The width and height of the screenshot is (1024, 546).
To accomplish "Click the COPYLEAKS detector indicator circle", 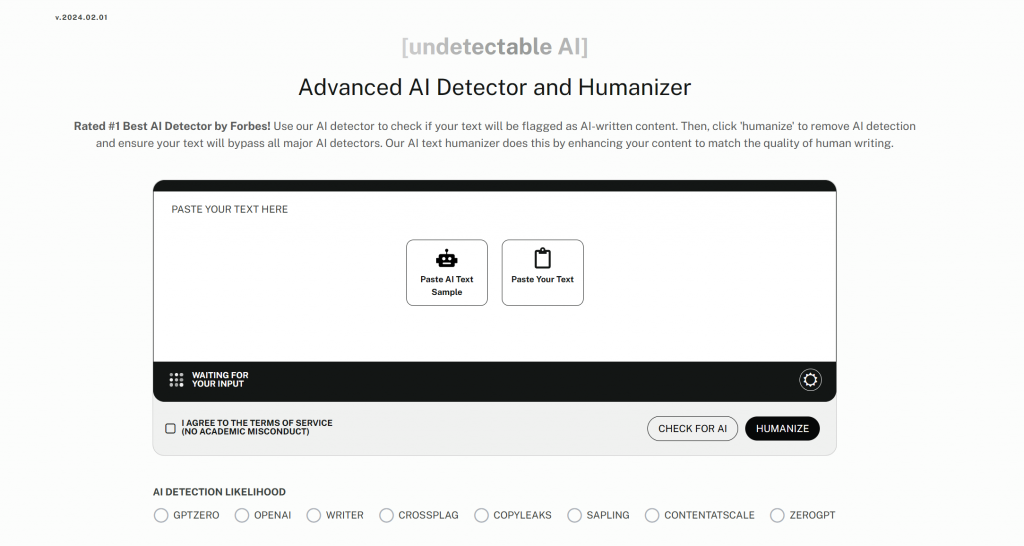I will click(x=481, y=515).
